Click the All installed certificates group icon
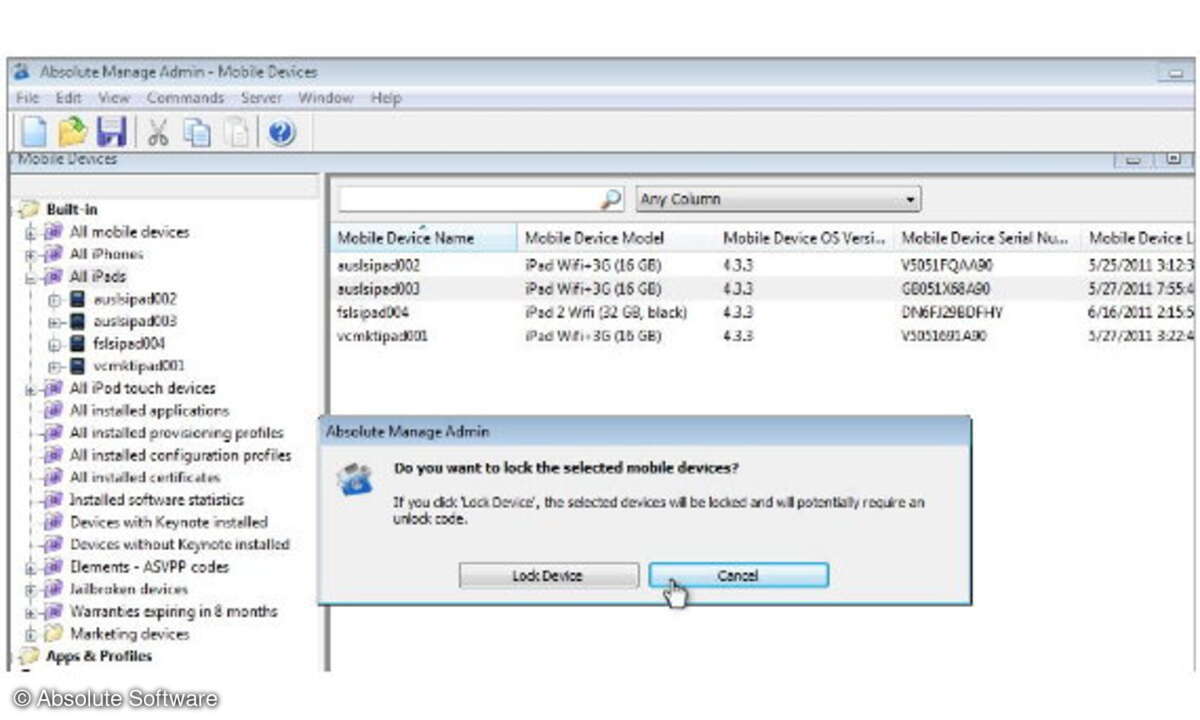The height and width of the screenshot is (720, 1200). [55, 478]
